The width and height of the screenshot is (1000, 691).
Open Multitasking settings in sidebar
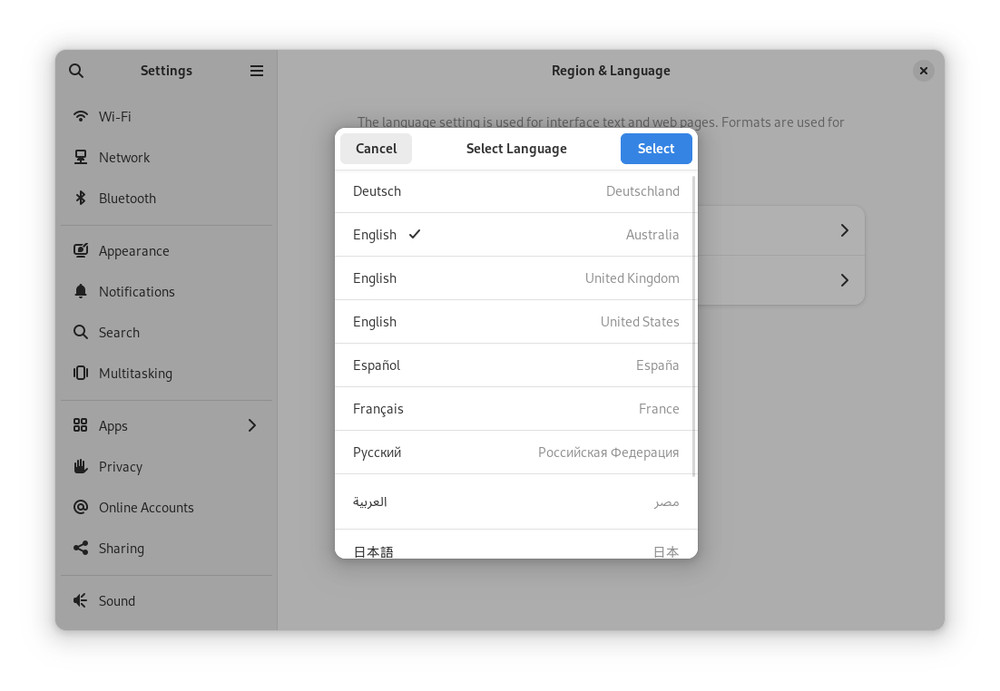click(x=135, y=373)
